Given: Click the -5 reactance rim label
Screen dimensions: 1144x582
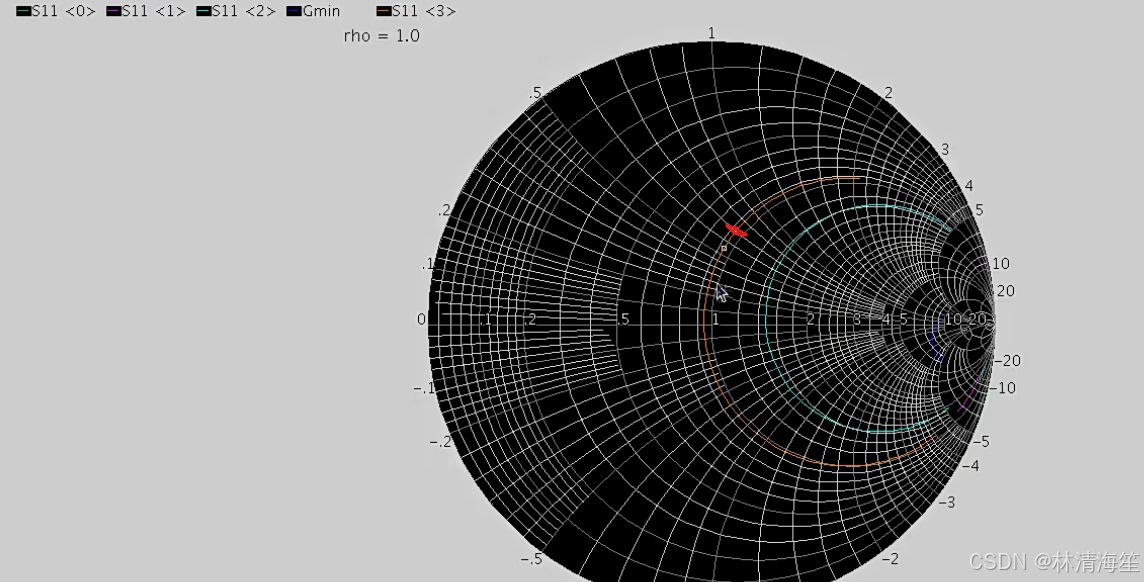Looking at the screenshot, I should (980, 441).
